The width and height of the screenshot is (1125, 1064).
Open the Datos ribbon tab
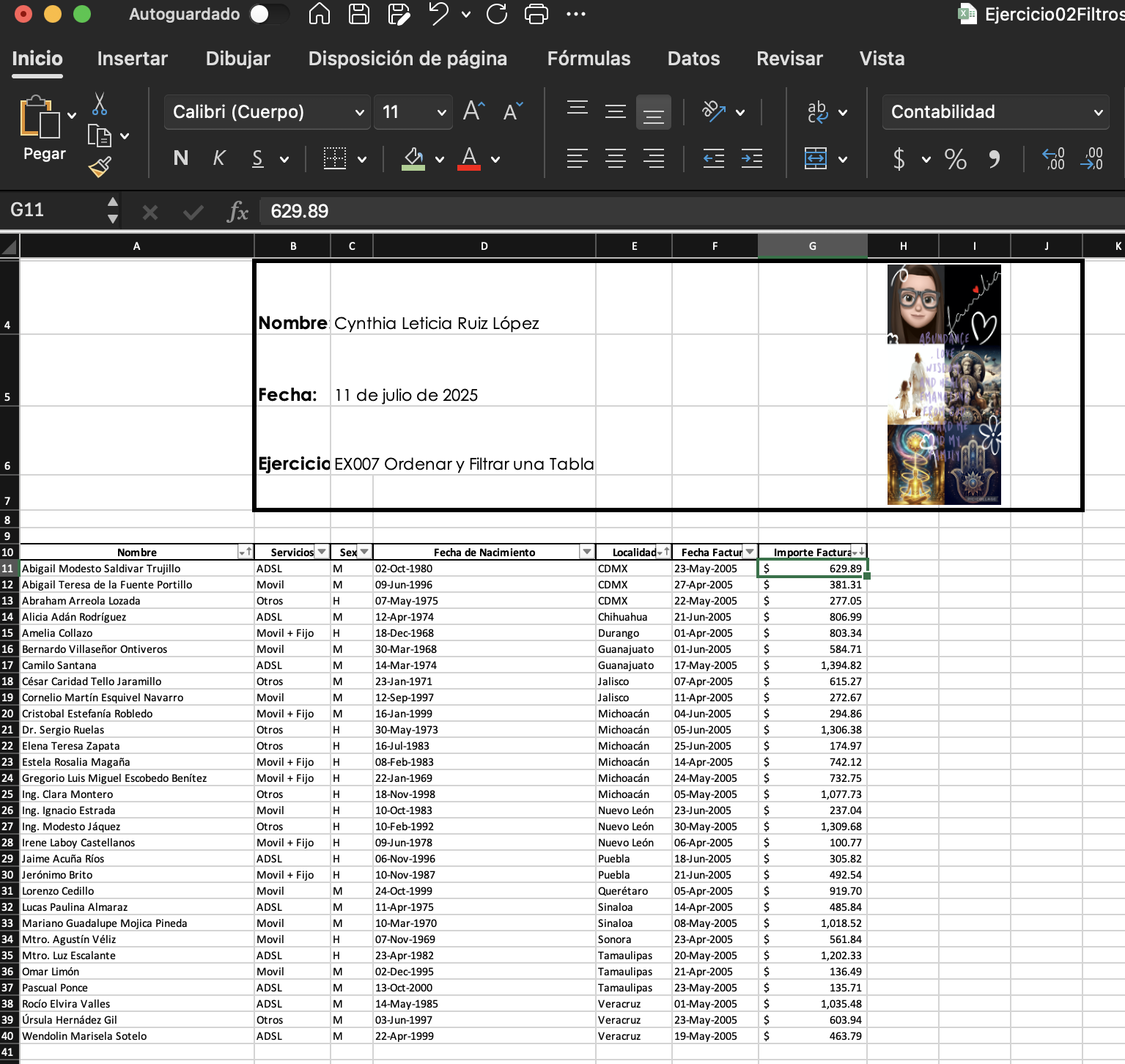point(693,59)
